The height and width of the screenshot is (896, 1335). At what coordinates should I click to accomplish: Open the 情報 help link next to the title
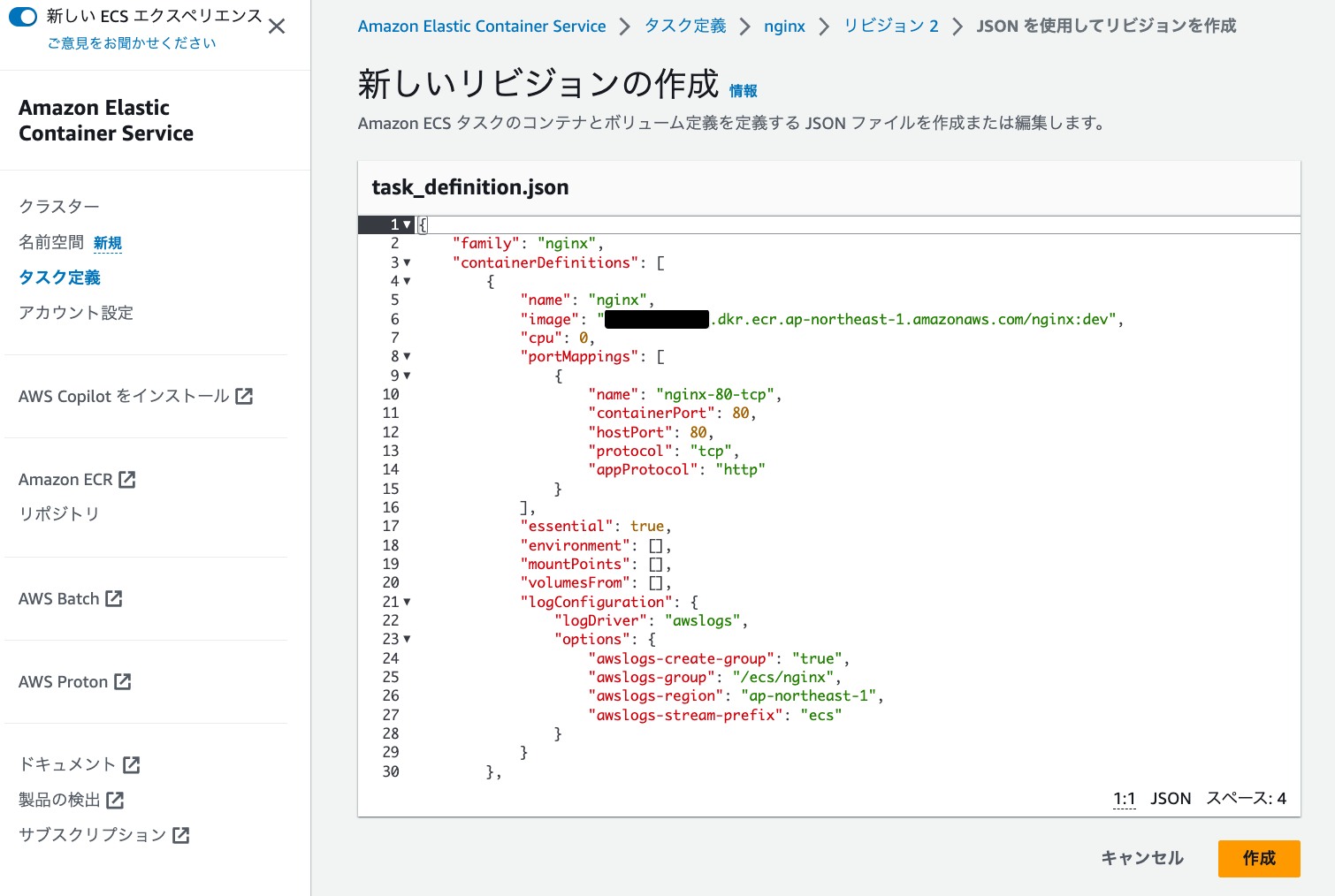click(x=744, y=89)
